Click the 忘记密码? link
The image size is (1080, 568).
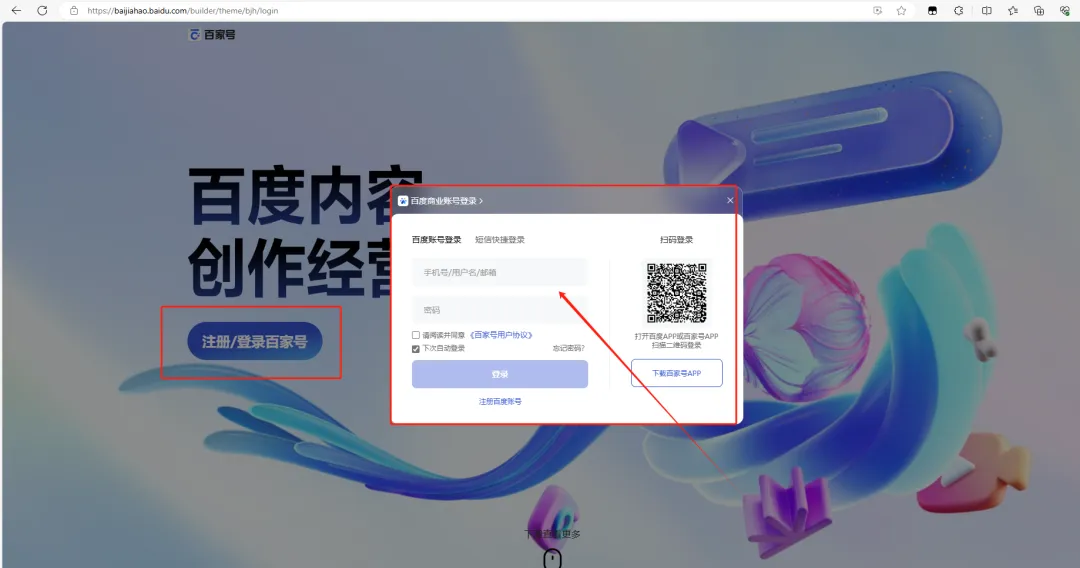tap(568, 348)
